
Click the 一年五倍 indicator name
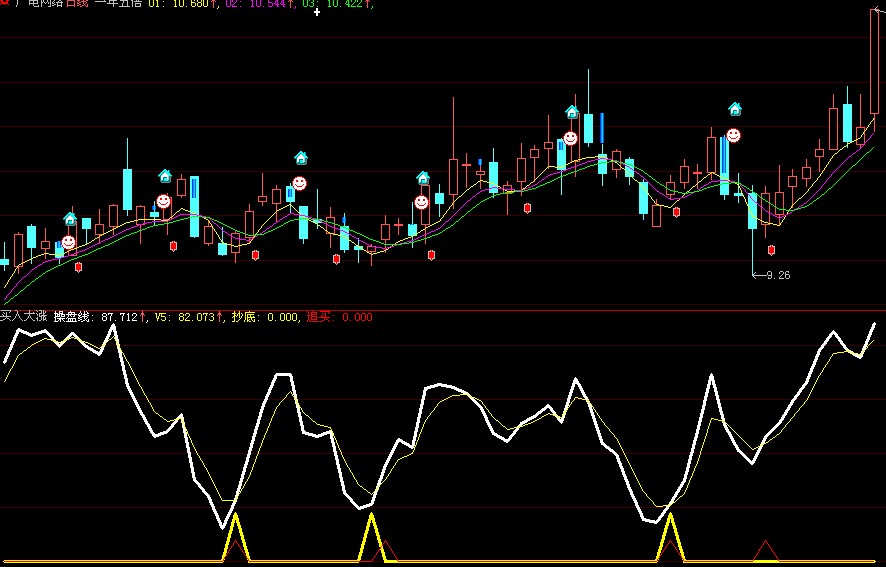pyautogui.click(x=118, y=5)
